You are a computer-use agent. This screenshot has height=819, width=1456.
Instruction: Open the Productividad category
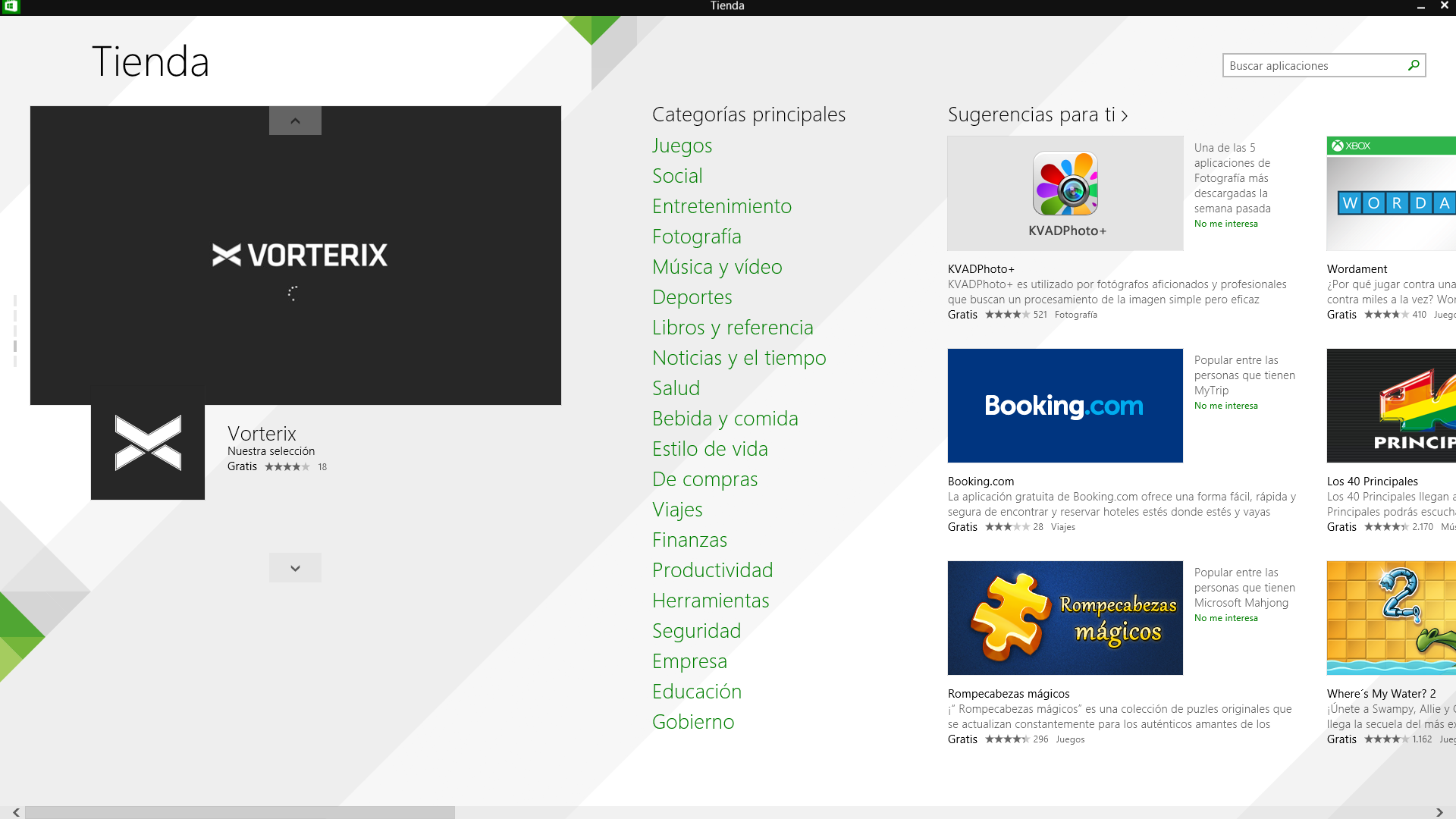(713, 570)
